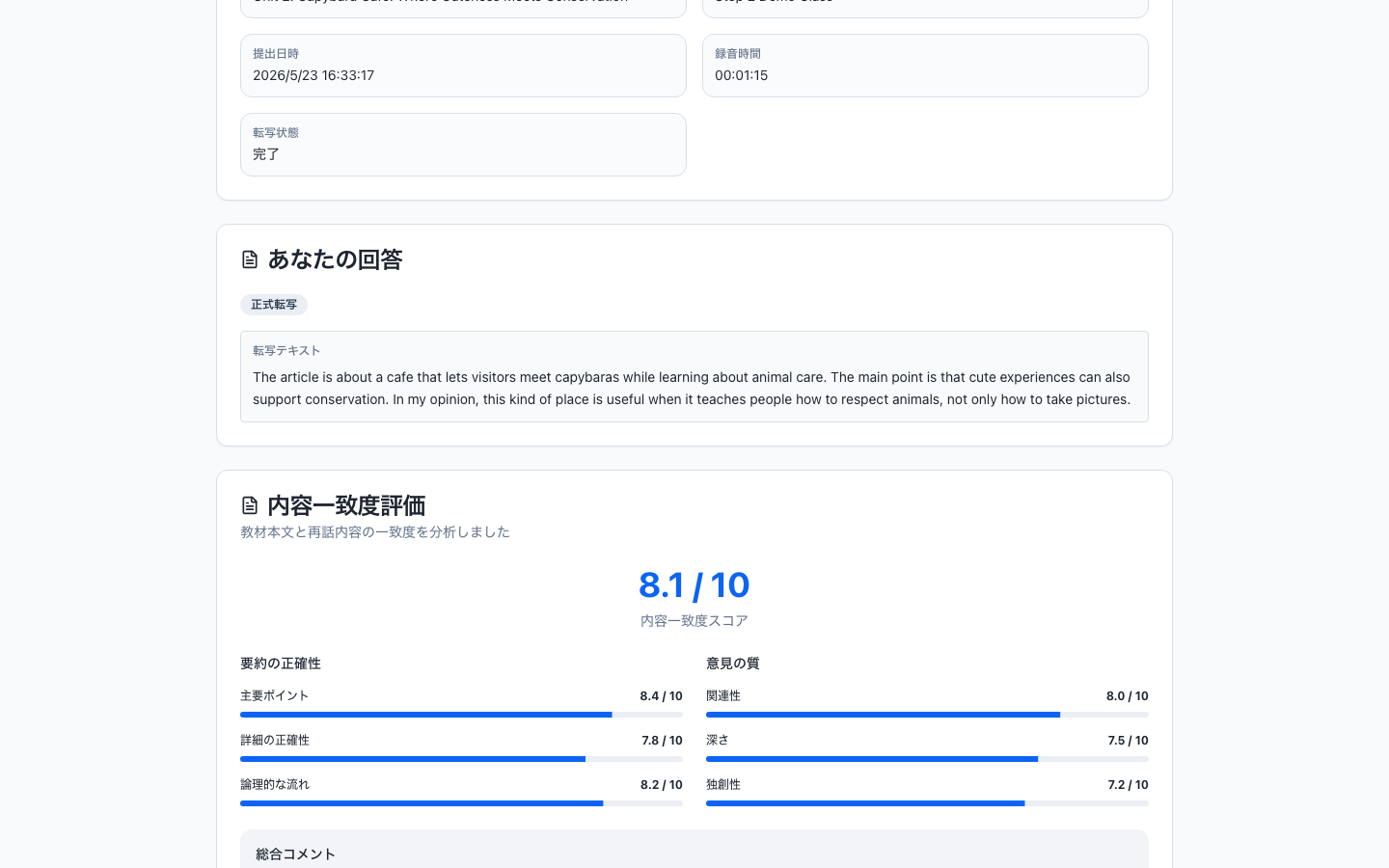Screen dimensions: 1389x868
Task: Click the 論理的な流れ label
Action: tap(275, 785)
